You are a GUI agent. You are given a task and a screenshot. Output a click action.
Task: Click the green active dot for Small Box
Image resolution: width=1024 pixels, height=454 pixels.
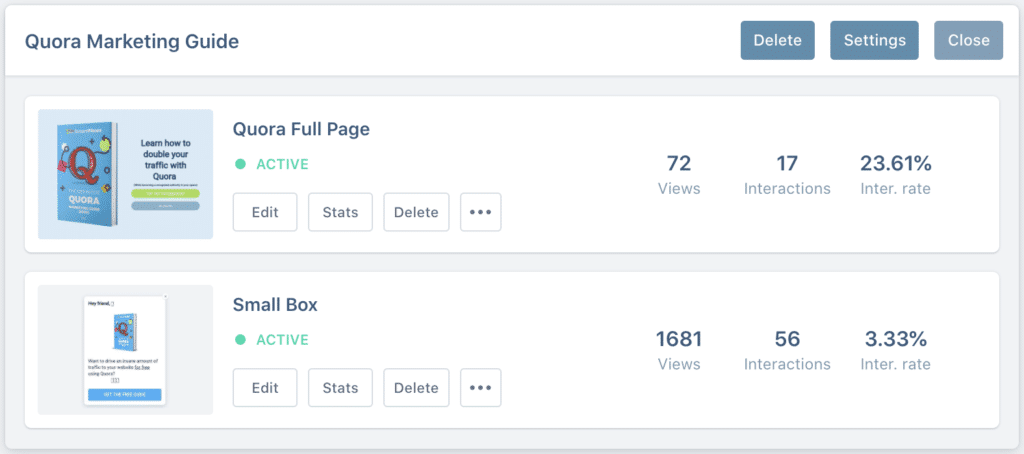[x=240, y=340]
